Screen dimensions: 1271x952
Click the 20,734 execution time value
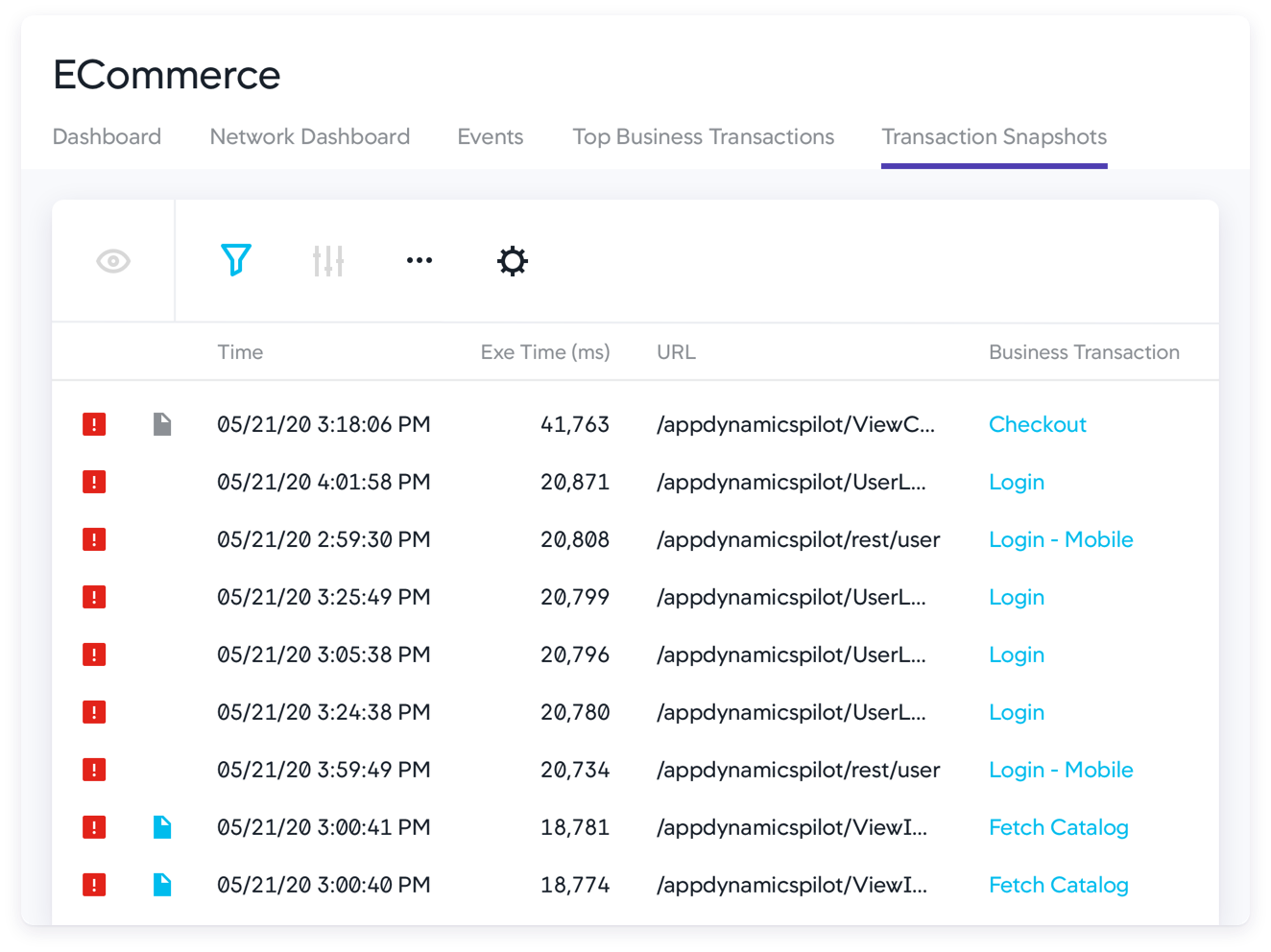(x=575, y=770)
